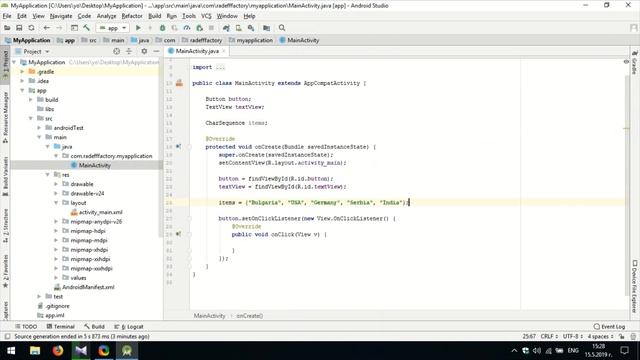Navigate Back with the left arrow icon
Image resolution: width=640 pixels, height=360 pixels.
47,28
